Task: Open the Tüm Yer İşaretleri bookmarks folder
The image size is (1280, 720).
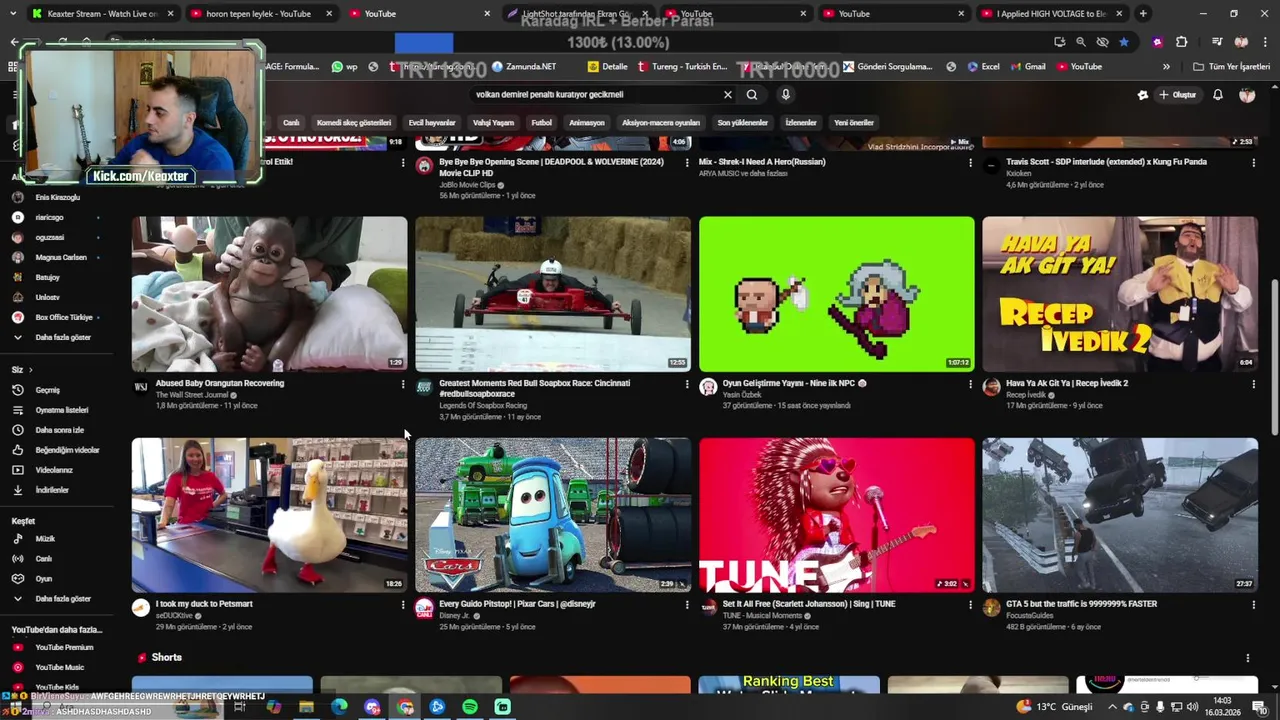Action: pos(1231,67)
